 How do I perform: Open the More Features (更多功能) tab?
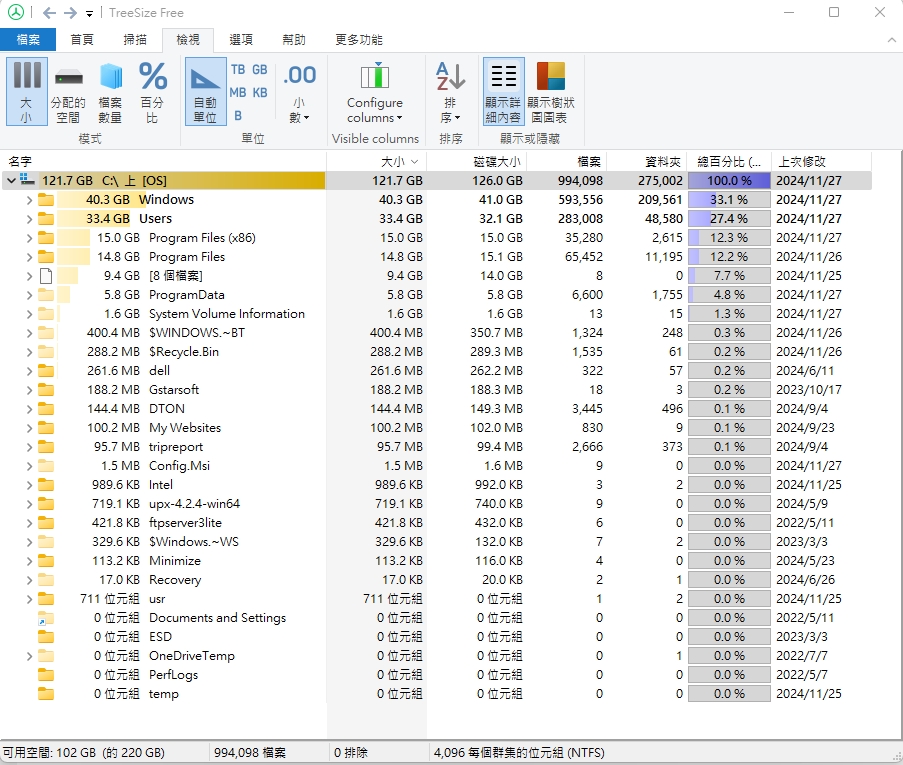(x=359, y=40)
